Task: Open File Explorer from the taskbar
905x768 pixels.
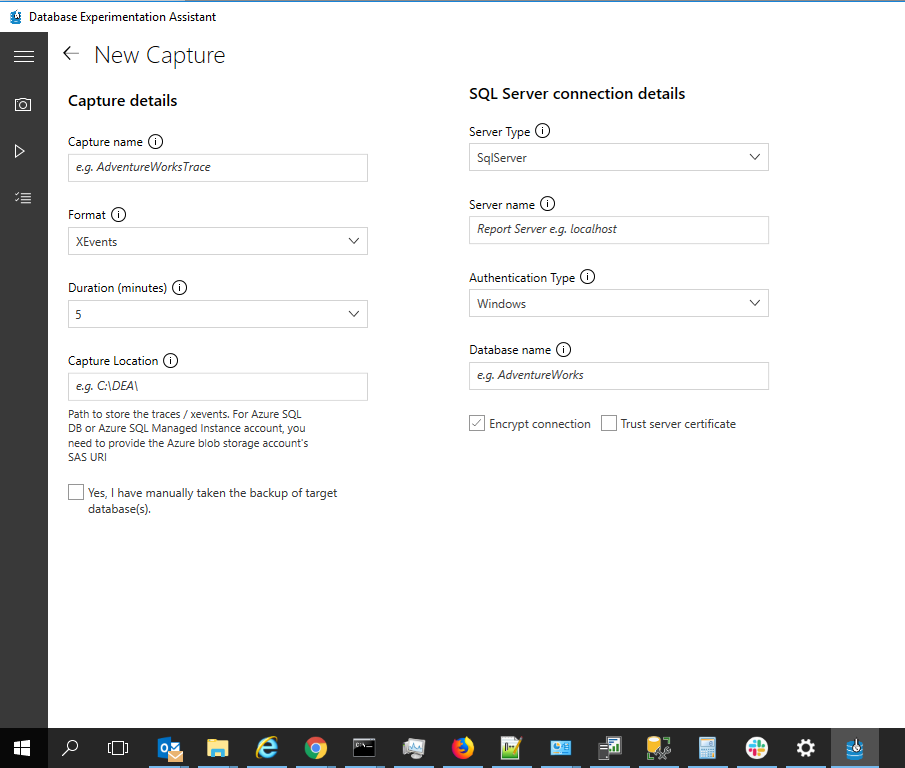Action: point(218,748)
